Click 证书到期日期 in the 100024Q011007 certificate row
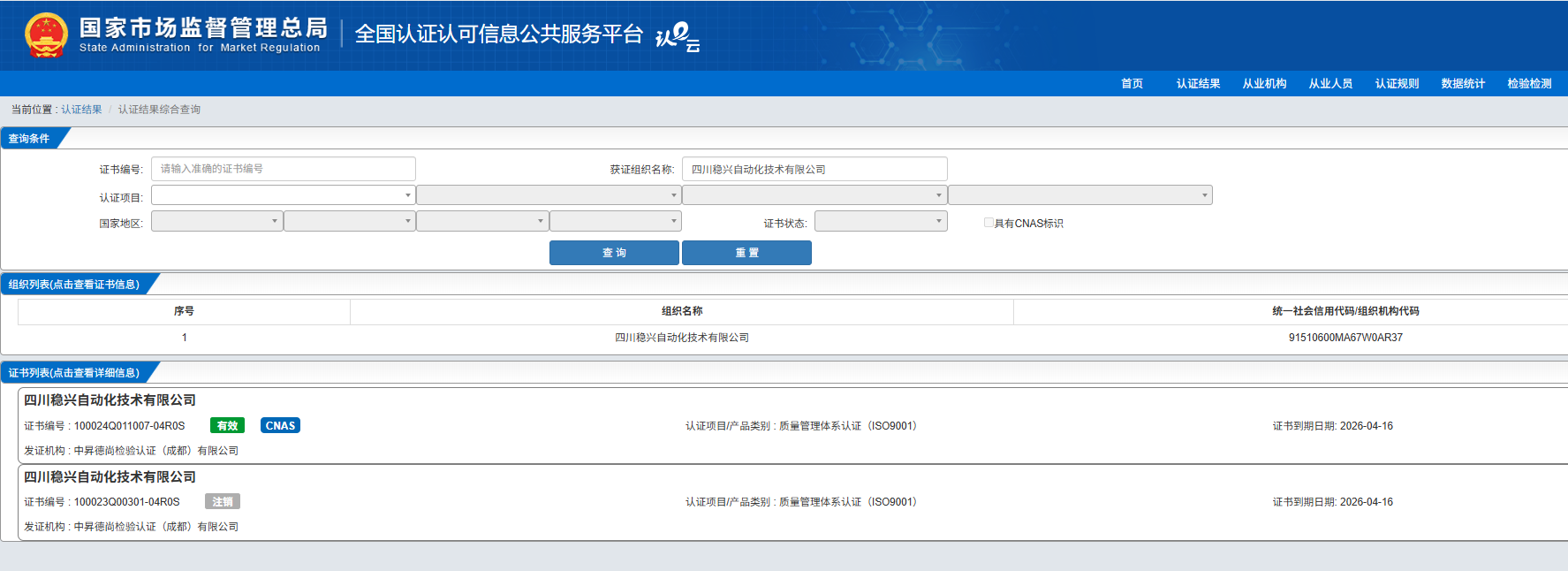Image resolution: width=1568 pixels, height=571 pixels. coord(1332,426)
